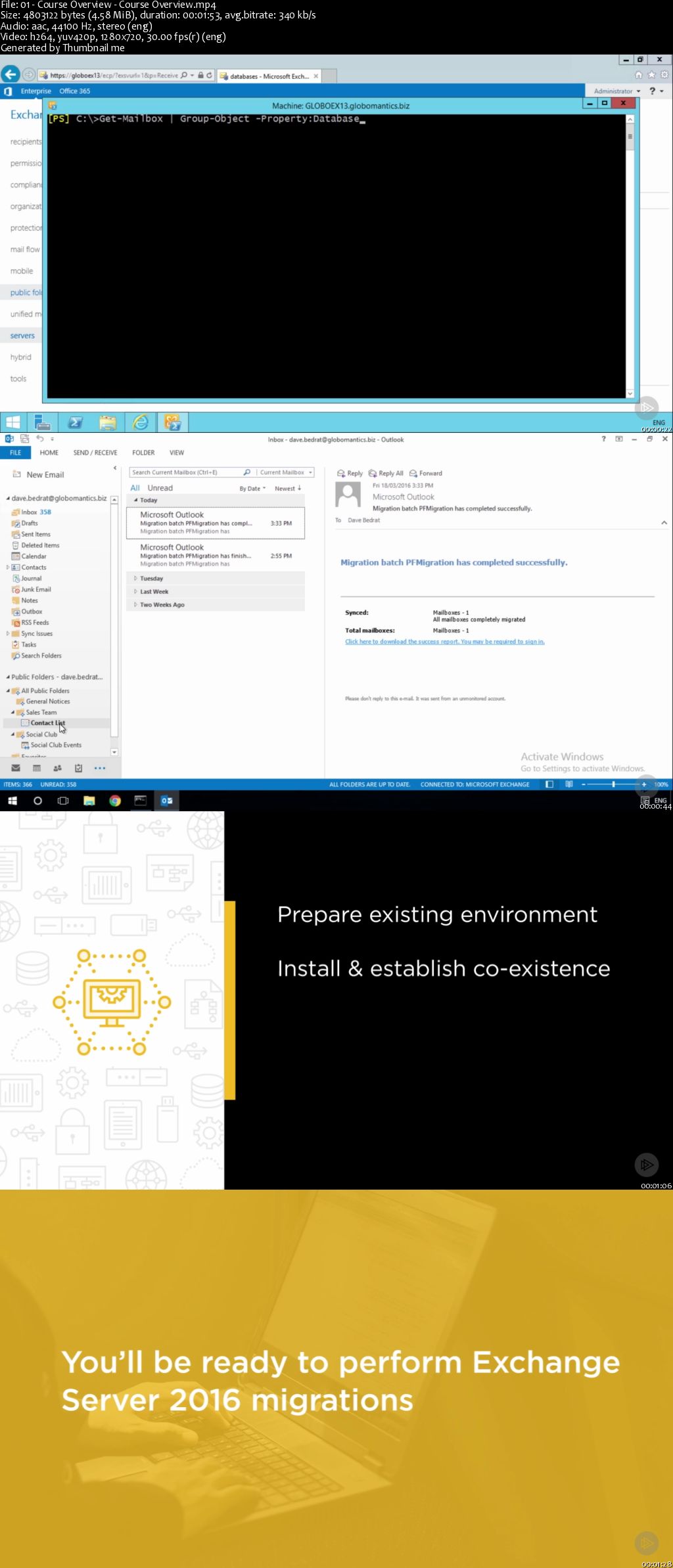Image resolution: width=673 pixels, height=1568 pixels.
Task: Click the download success report link
Action: [x=445, y=642]
